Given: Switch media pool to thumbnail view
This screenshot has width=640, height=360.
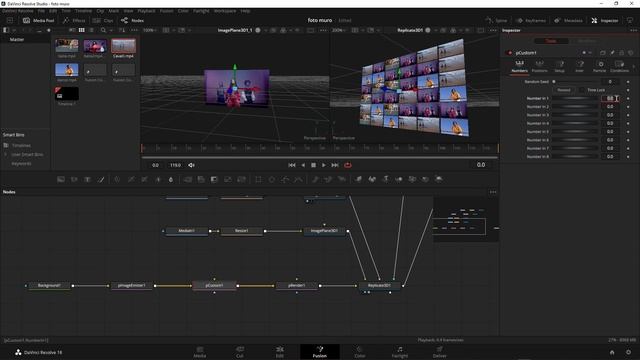Looking at the screenshot, I should click(x=82, y=30).
